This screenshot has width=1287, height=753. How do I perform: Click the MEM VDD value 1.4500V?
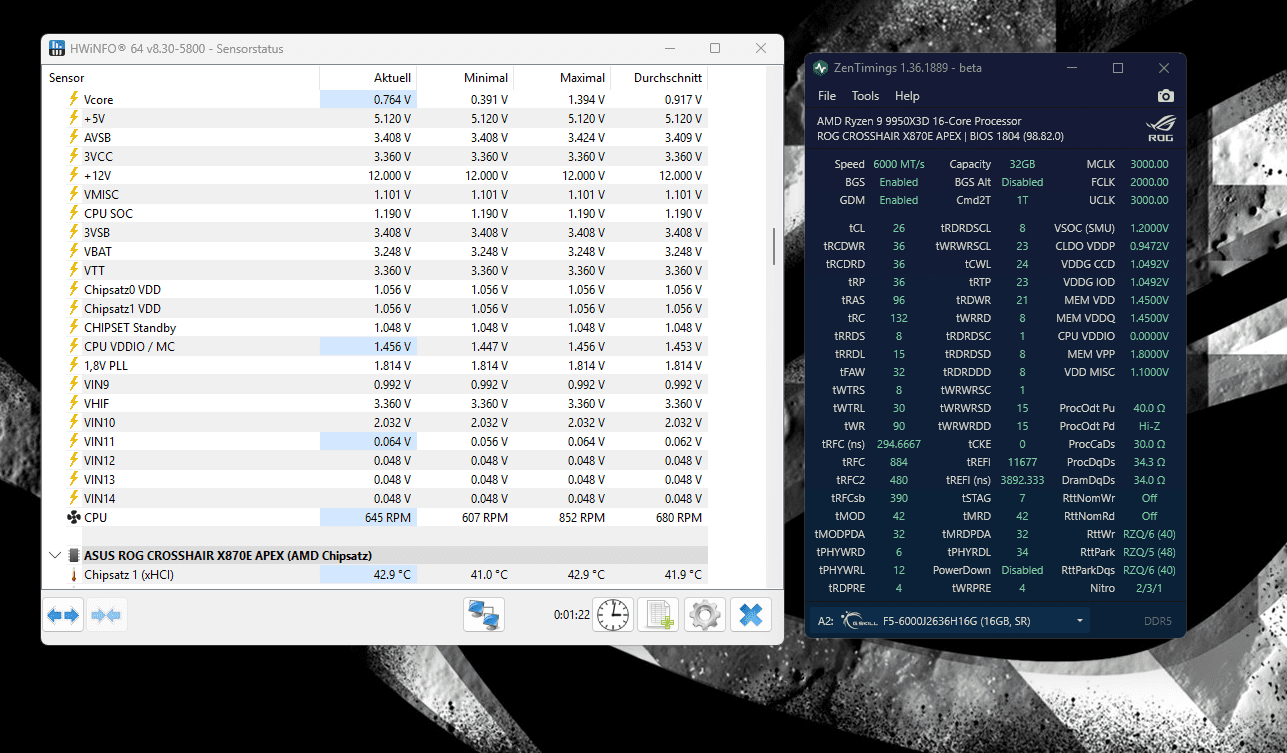click(x=1149, y=300)
